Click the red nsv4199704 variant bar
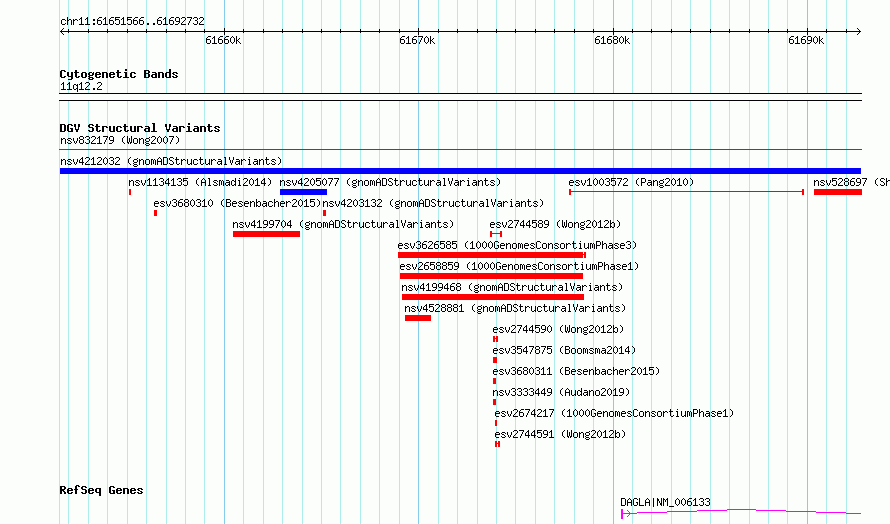The height and width of the screenshot is (524, 890). (266, 234)
